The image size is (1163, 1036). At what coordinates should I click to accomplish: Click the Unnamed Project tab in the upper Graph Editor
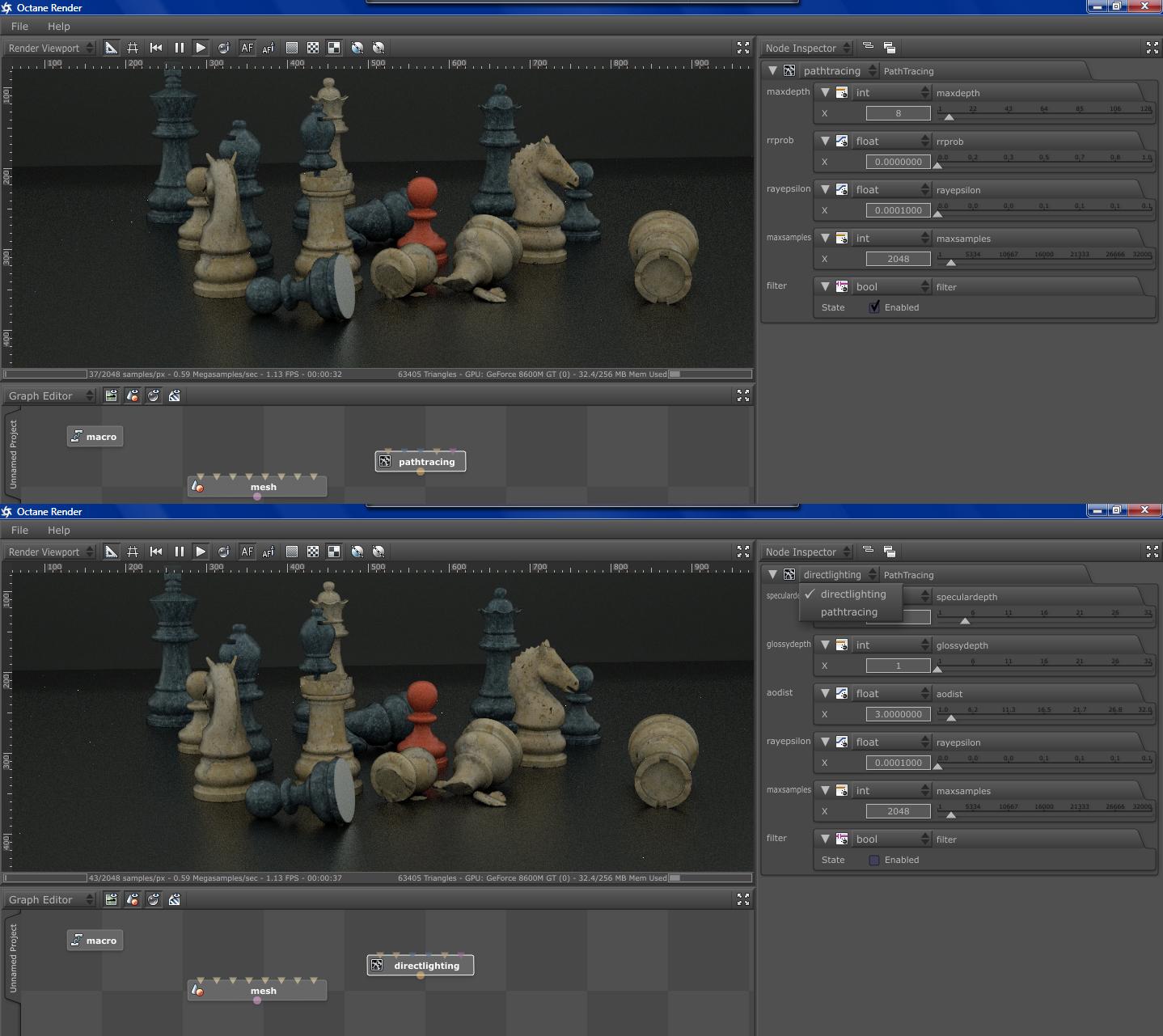pos(13,455)
